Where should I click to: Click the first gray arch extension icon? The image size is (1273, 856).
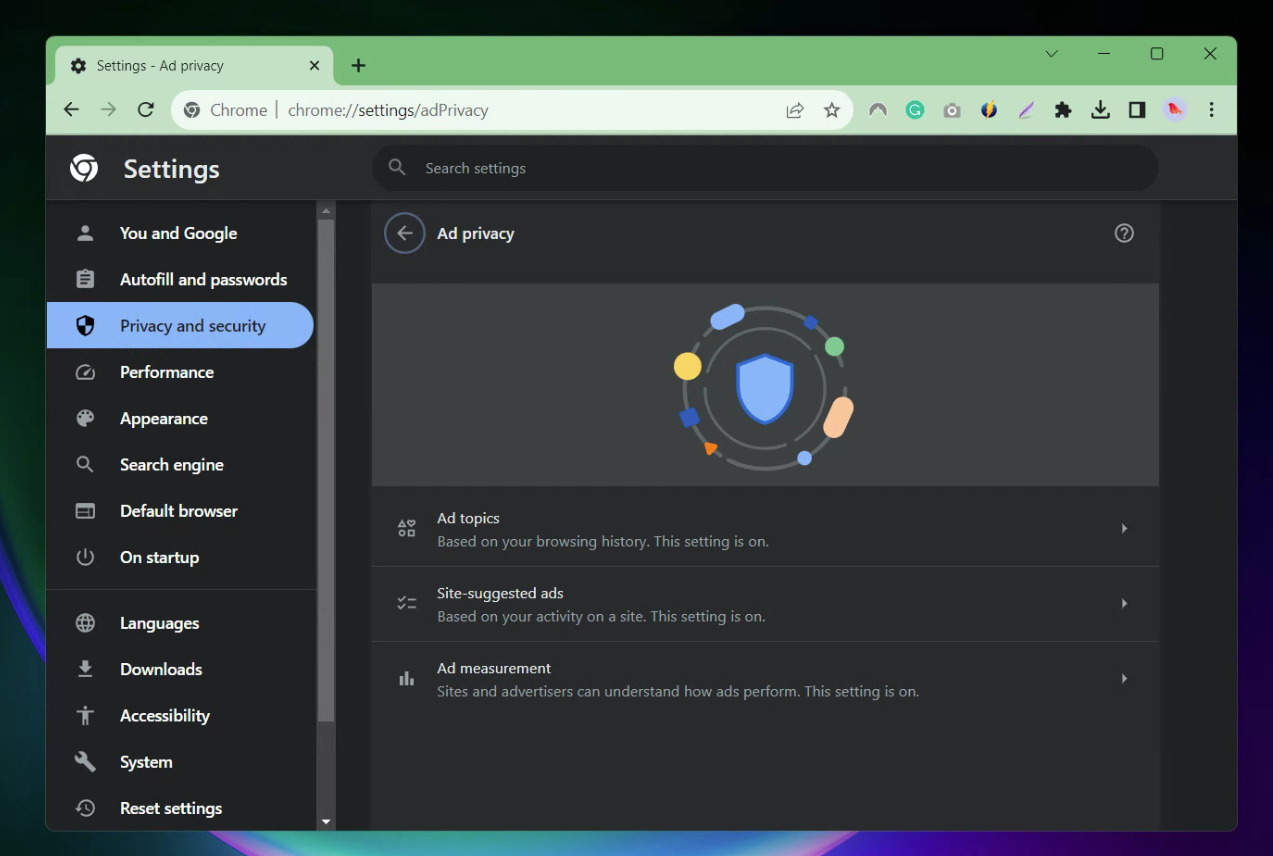click(x=878, y=110)
